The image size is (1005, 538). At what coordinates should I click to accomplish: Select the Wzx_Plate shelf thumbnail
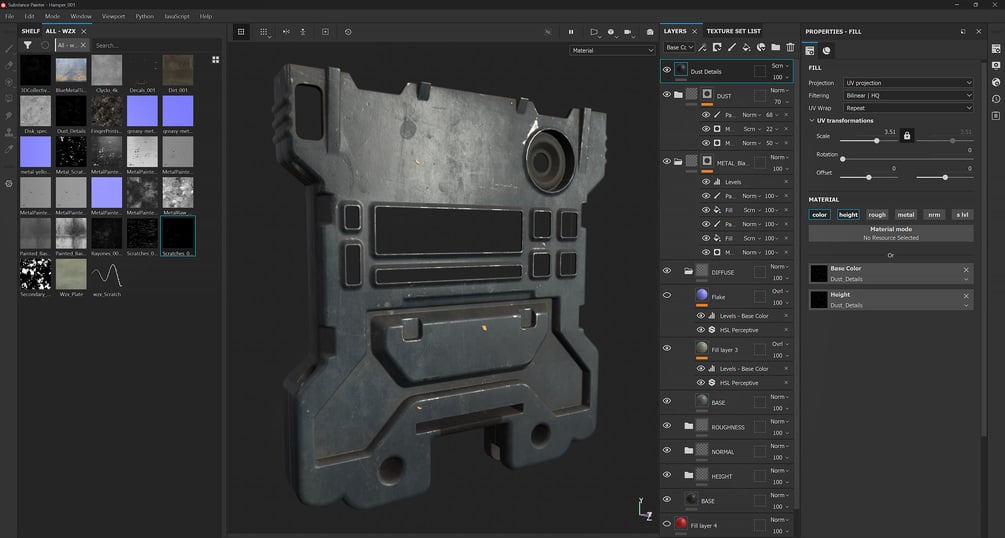click(x=71, y=275)
